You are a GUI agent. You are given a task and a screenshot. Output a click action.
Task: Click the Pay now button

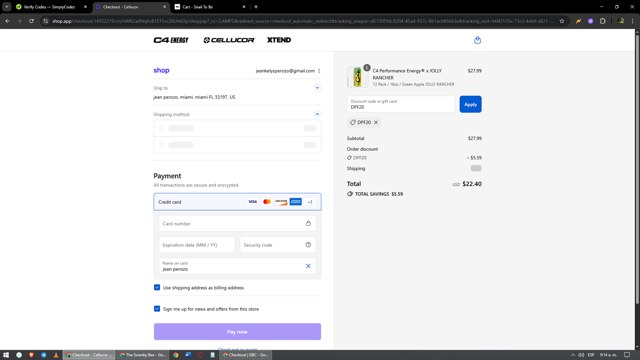click(x=237, y=331)
